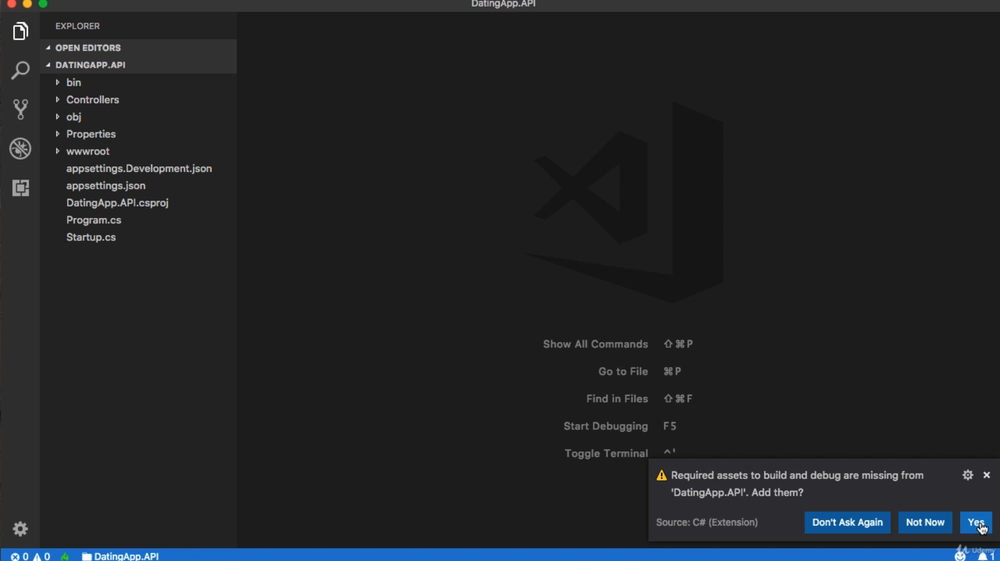This screenshot has height=561, width=1000.
Task: Click the EXPLORER panel title
Action: pyautogui.click(x=77, y=26)
